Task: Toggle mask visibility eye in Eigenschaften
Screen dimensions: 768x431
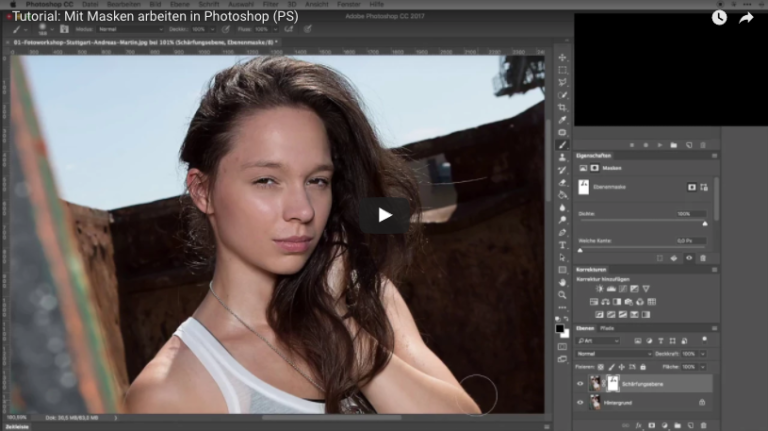Action: coord(689,258)
